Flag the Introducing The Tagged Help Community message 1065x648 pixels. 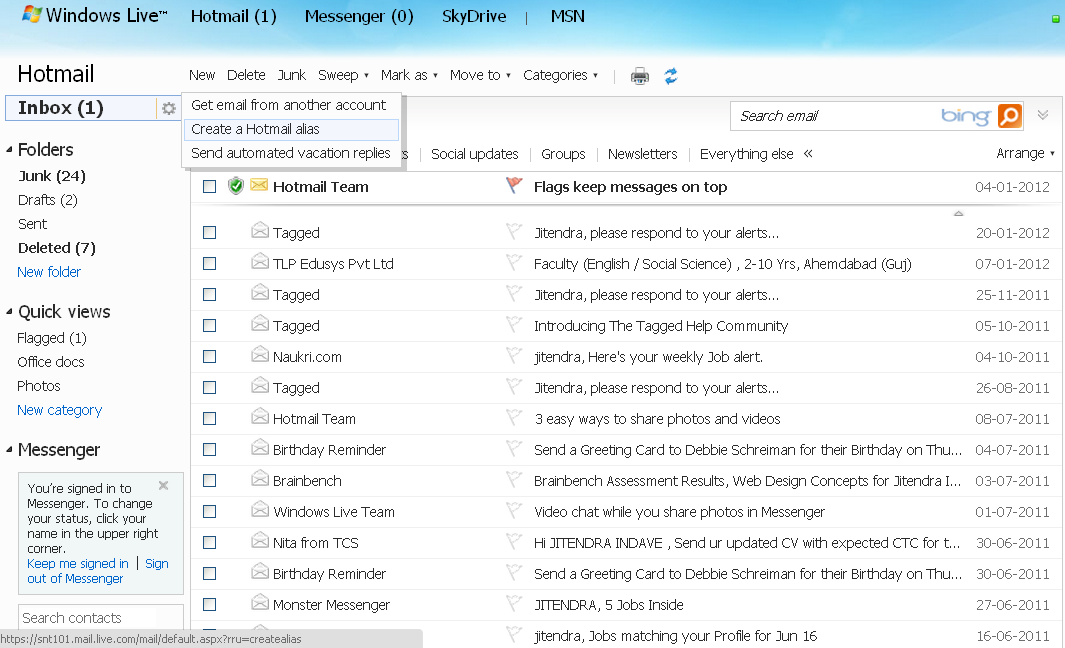click(x=514, y=324)
